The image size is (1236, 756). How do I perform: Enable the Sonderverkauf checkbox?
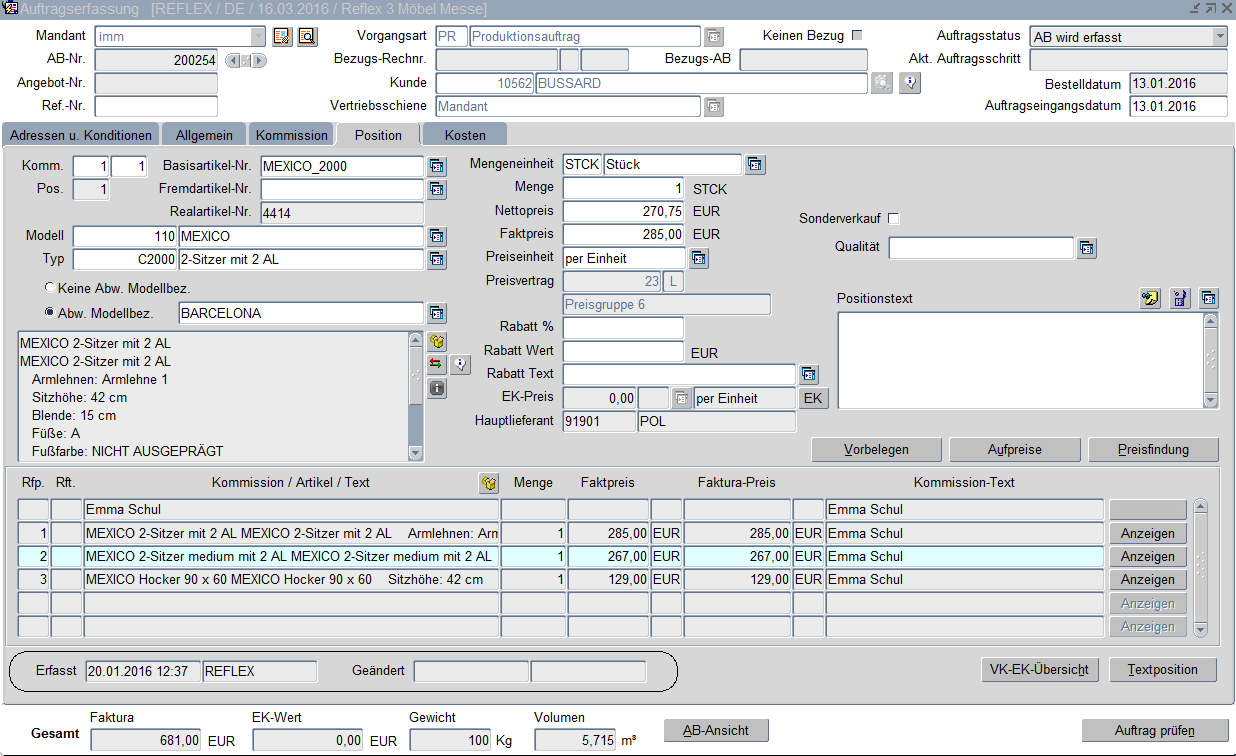click(x=894, y=219)
